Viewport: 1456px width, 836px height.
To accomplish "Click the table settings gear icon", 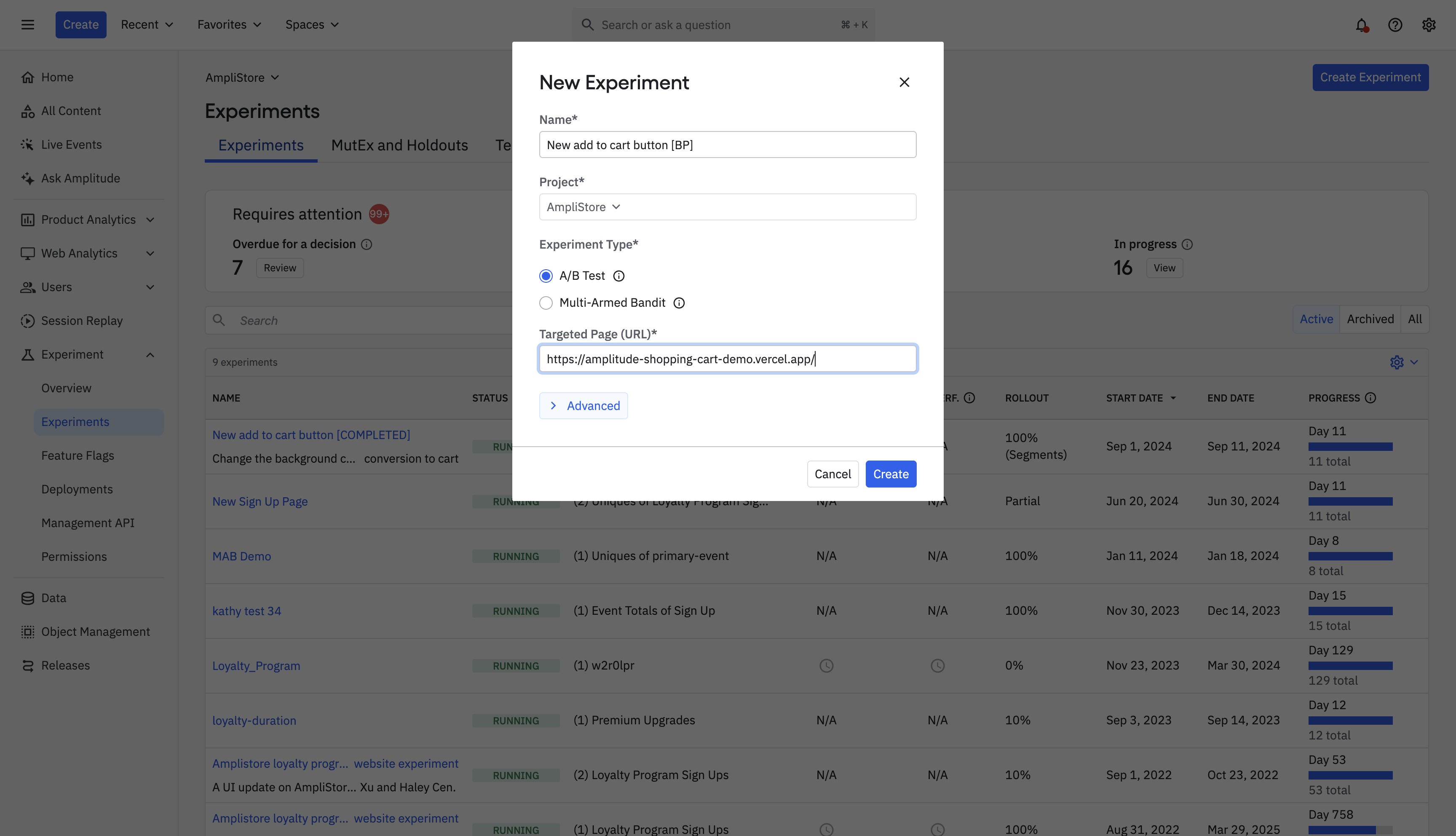I will [1396, 362].
